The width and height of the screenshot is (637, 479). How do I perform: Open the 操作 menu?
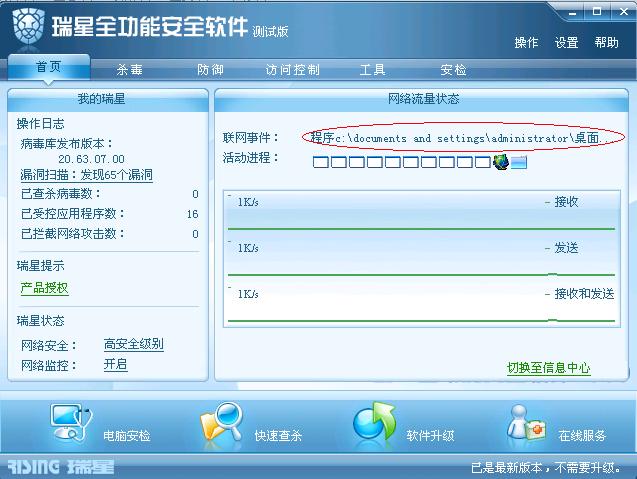(526, 42)
